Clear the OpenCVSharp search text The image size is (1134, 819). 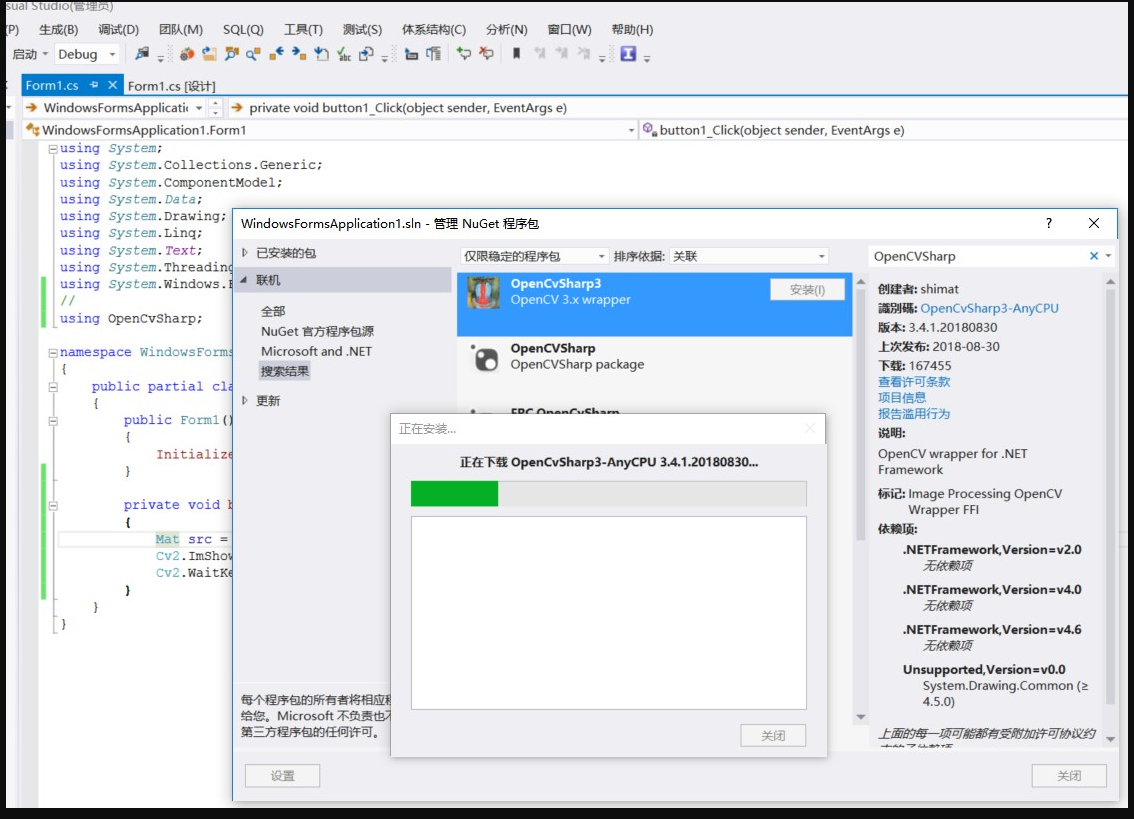(1094, 256)
